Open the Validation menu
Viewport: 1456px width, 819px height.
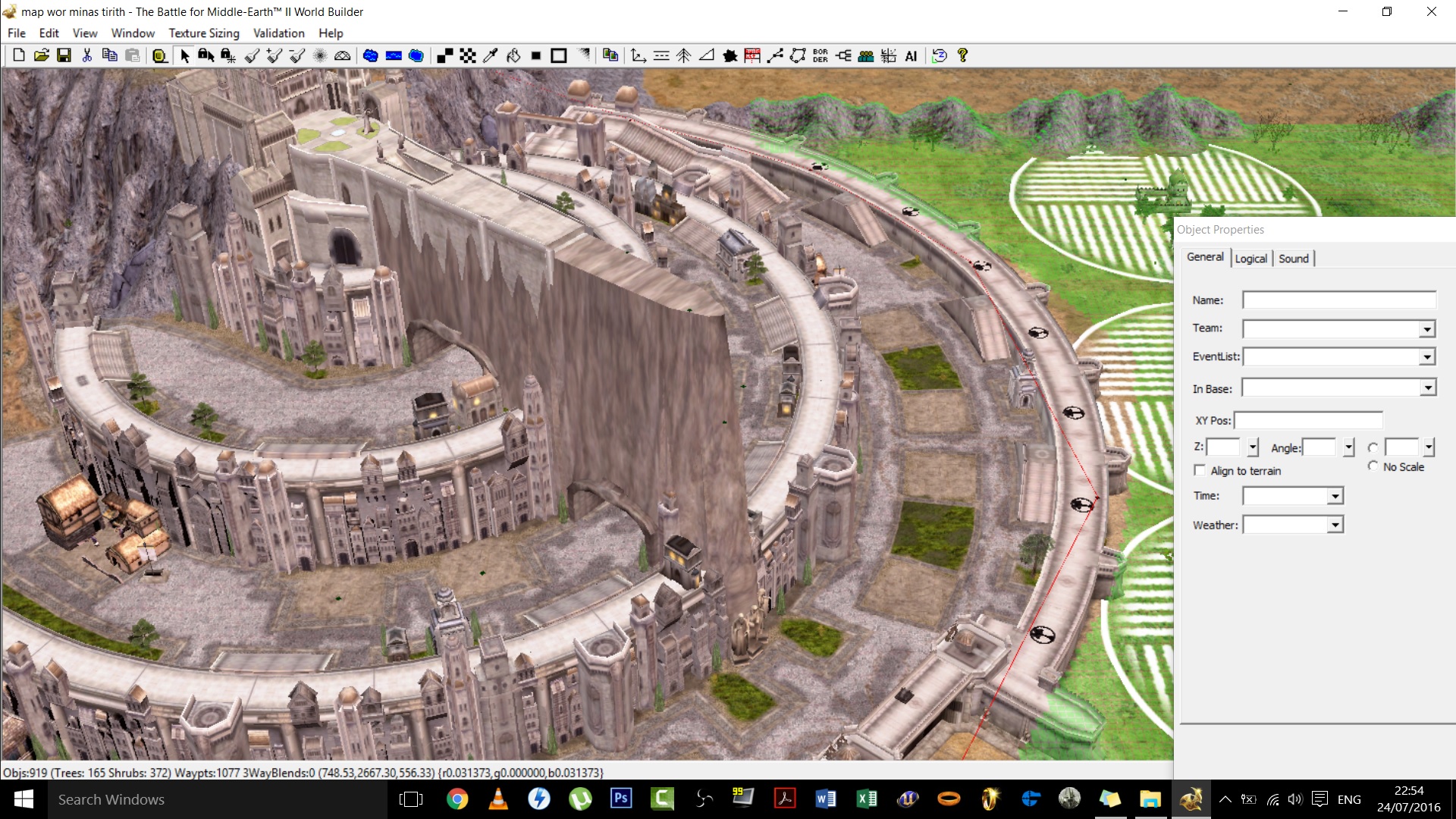(x=279, y=33)
